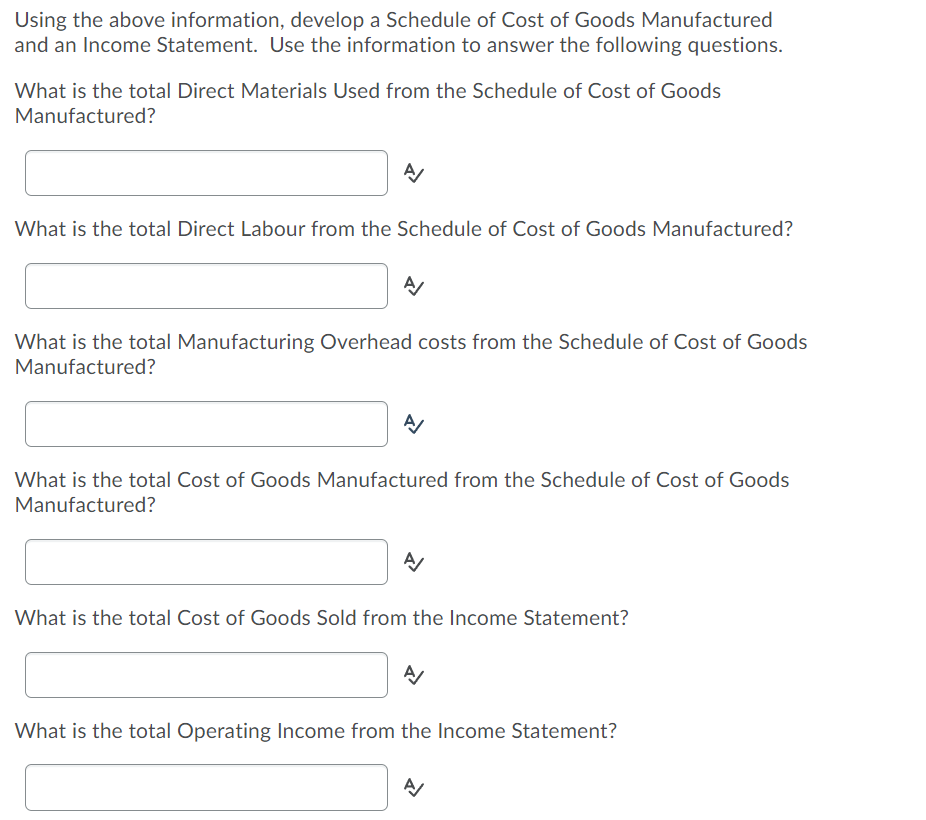
Task: Focus the Direct Materials Used answer field
Action: pos(206,173)
